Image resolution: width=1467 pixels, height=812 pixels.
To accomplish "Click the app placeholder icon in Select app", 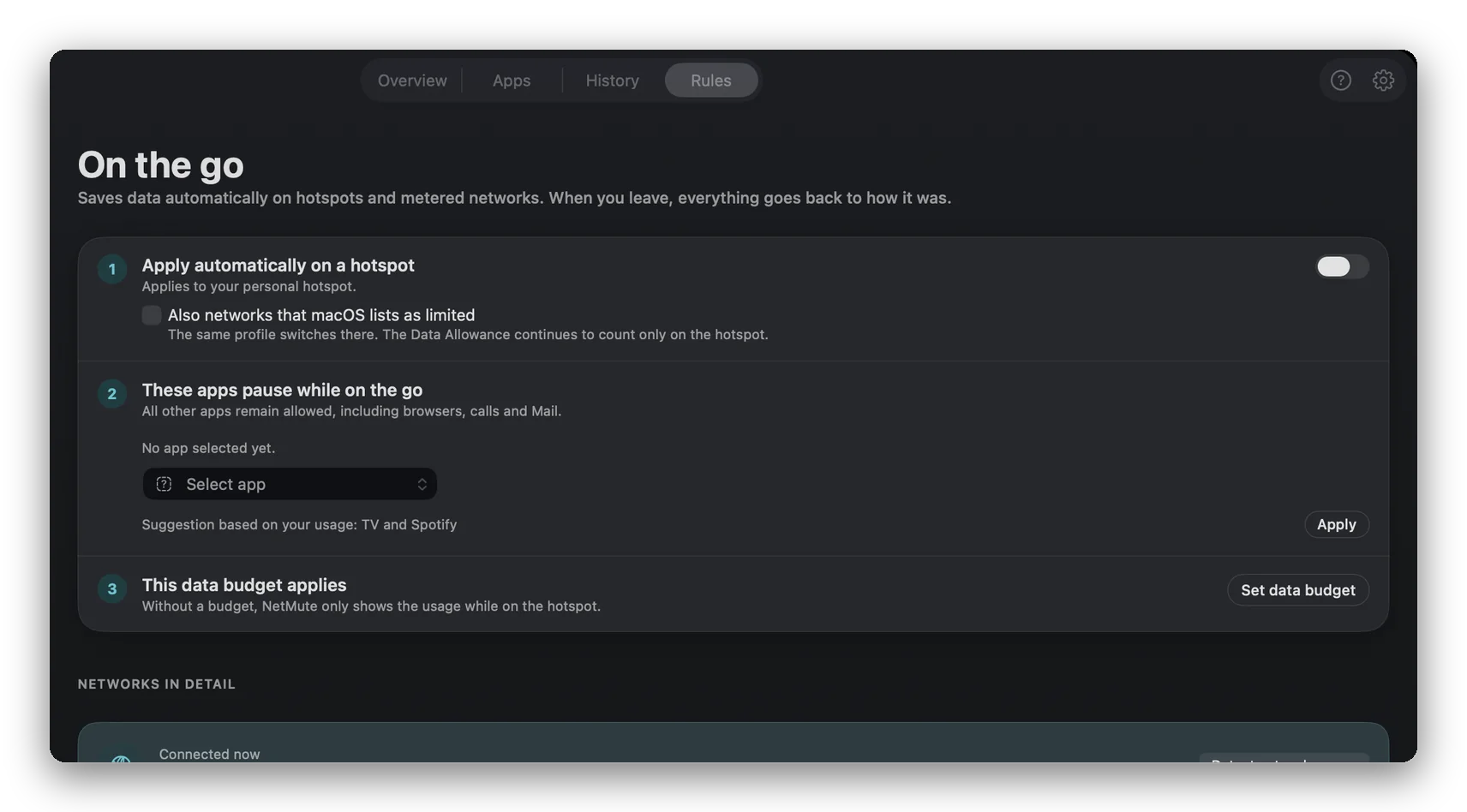I will 164,484.
